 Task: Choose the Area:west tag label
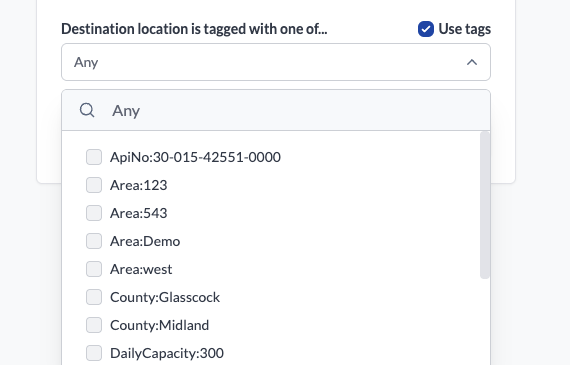click(x=141, y=269)
